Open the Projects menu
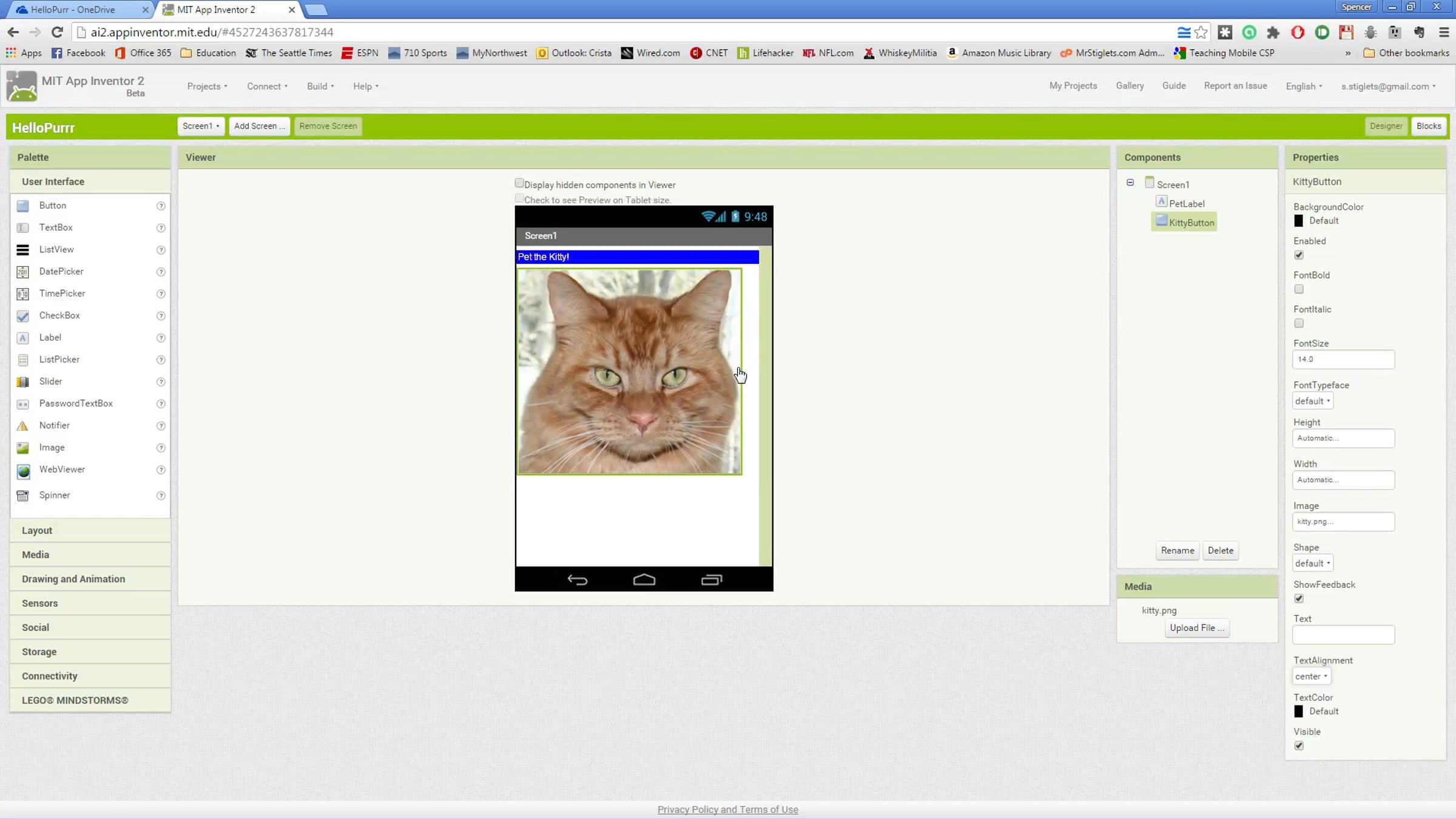 tap(207, 86)
